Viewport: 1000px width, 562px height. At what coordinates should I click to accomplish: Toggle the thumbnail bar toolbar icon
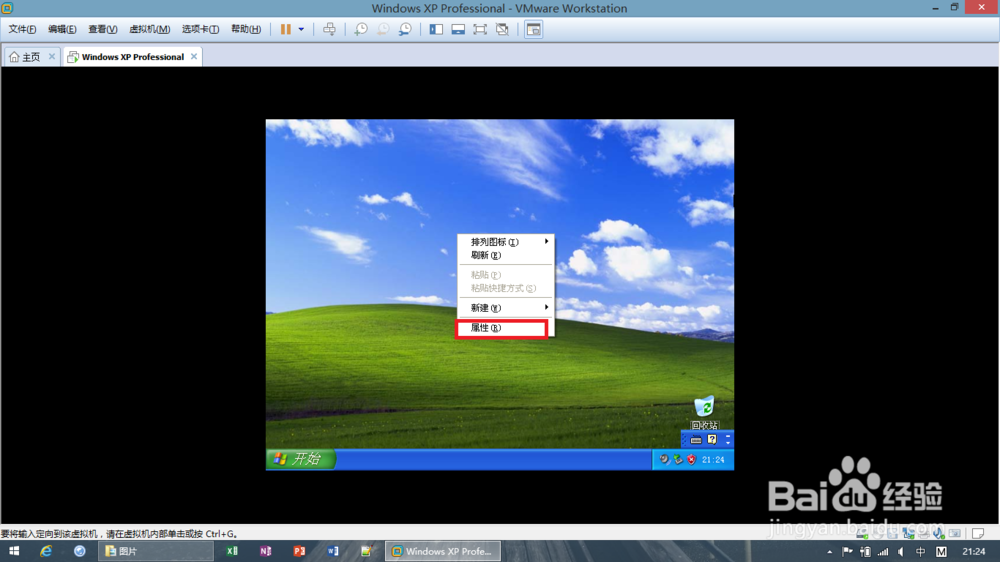coord(458,29)
